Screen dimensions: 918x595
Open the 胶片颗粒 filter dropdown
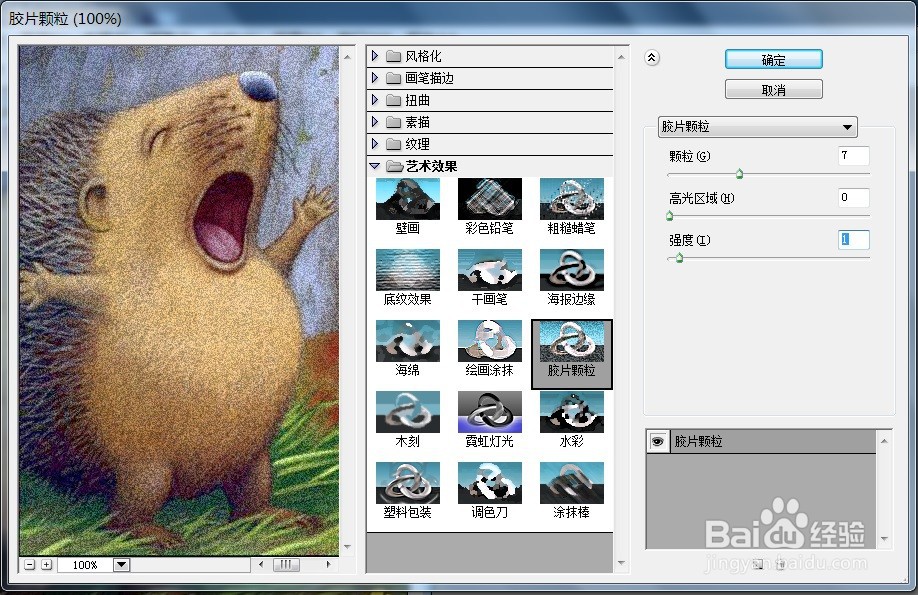pyautogui.click(x=758, y=126)
